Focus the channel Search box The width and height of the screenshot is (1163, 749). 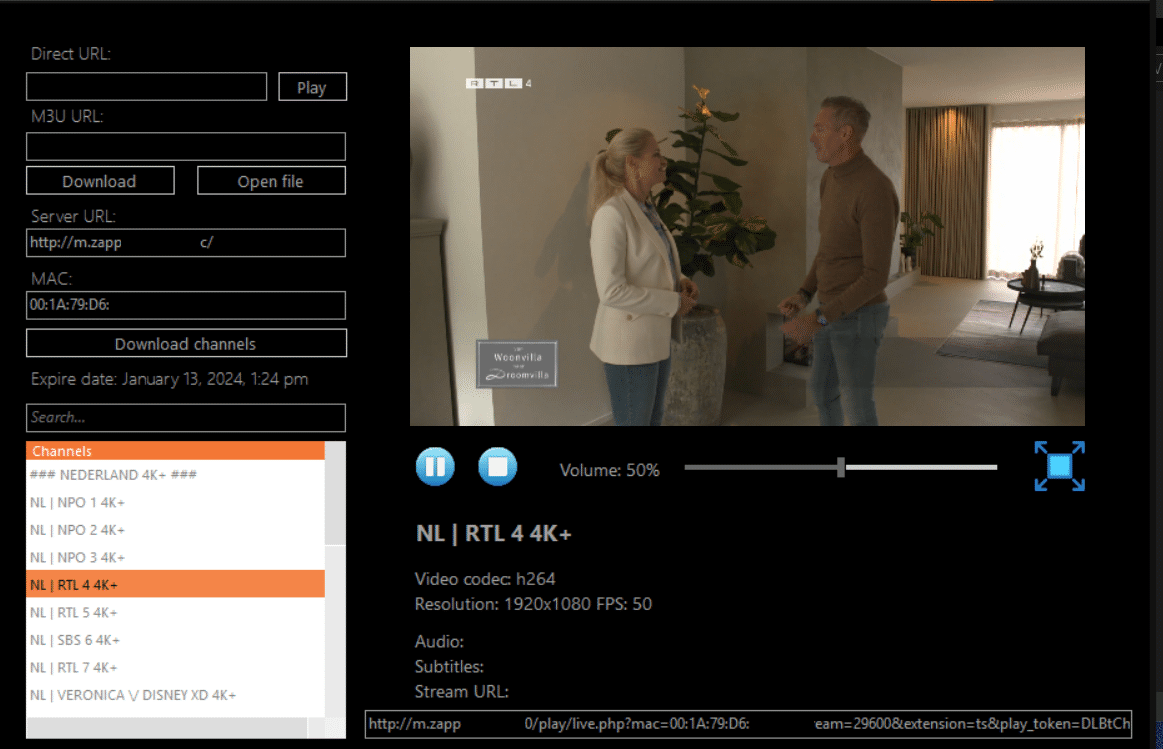tap(185, 418)
